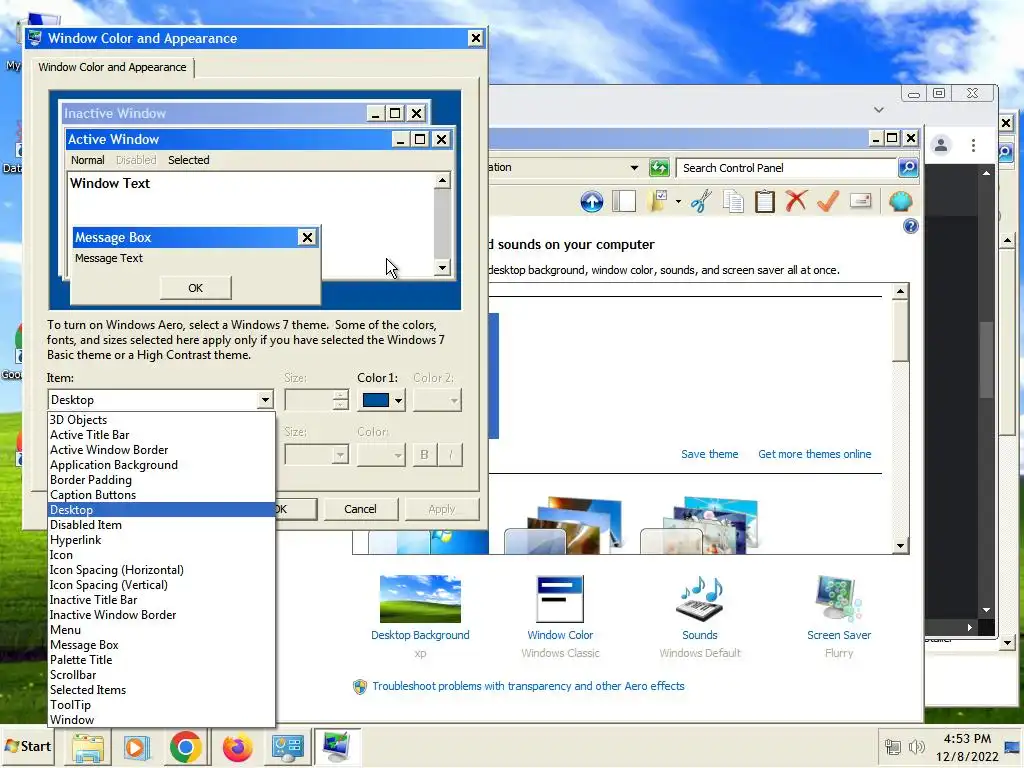Select Caption Buttons in item list

tap(162, 495)
